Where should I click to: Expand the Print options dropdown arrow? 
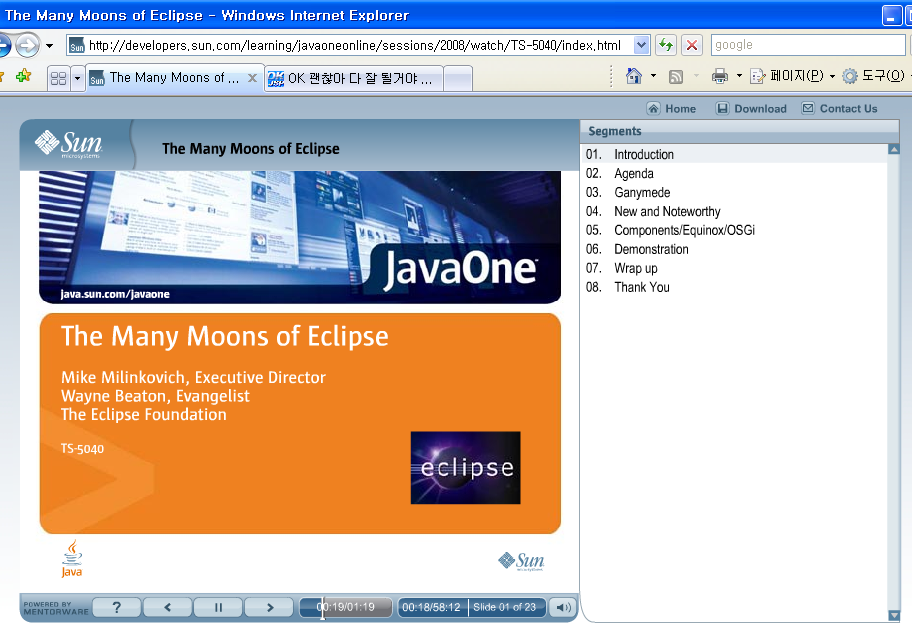pos(739,76)
